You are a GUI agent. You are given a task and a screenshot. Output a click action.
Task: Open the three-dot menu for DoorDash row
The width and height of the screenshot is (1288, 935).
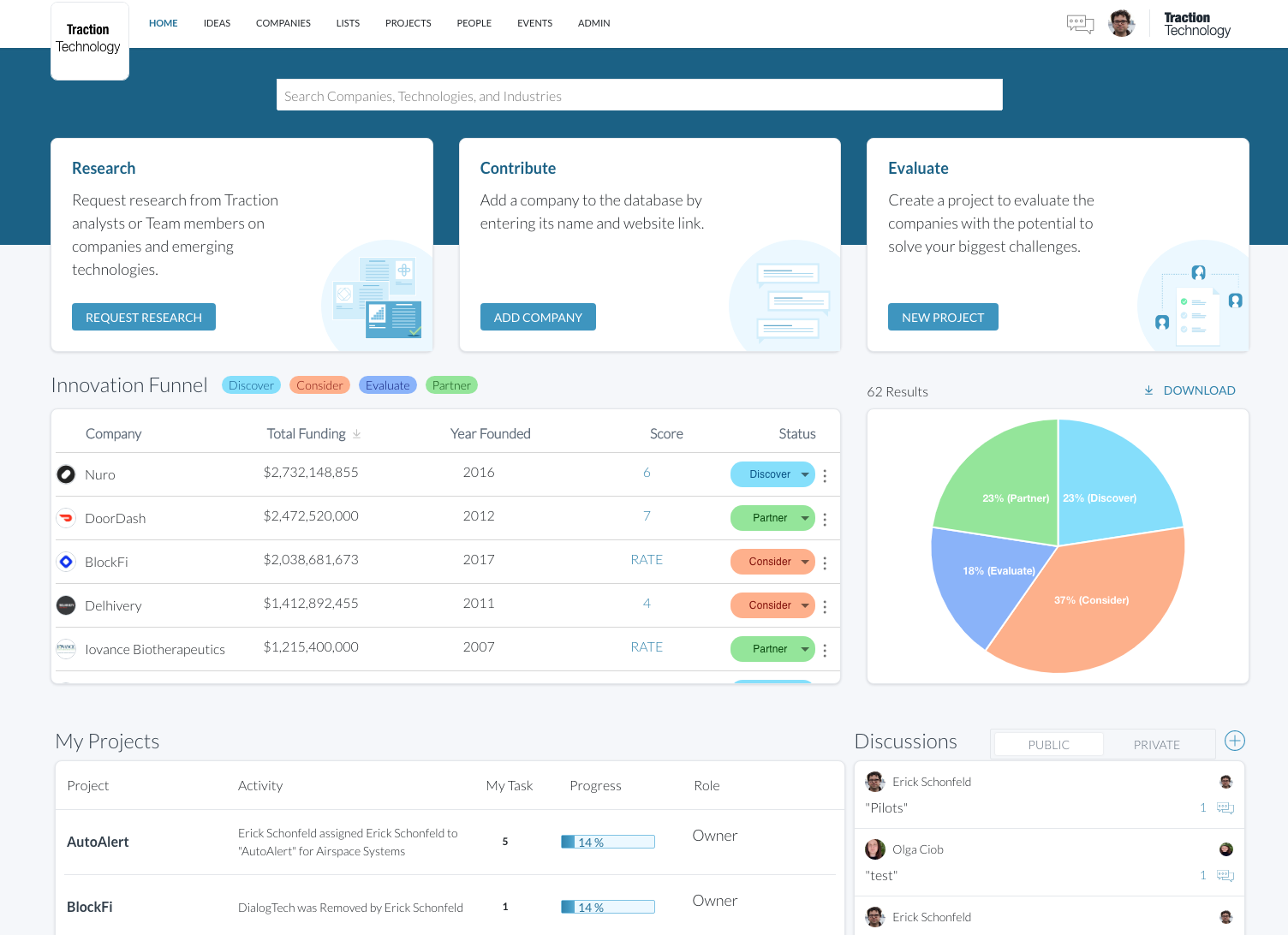click(825, 519)
